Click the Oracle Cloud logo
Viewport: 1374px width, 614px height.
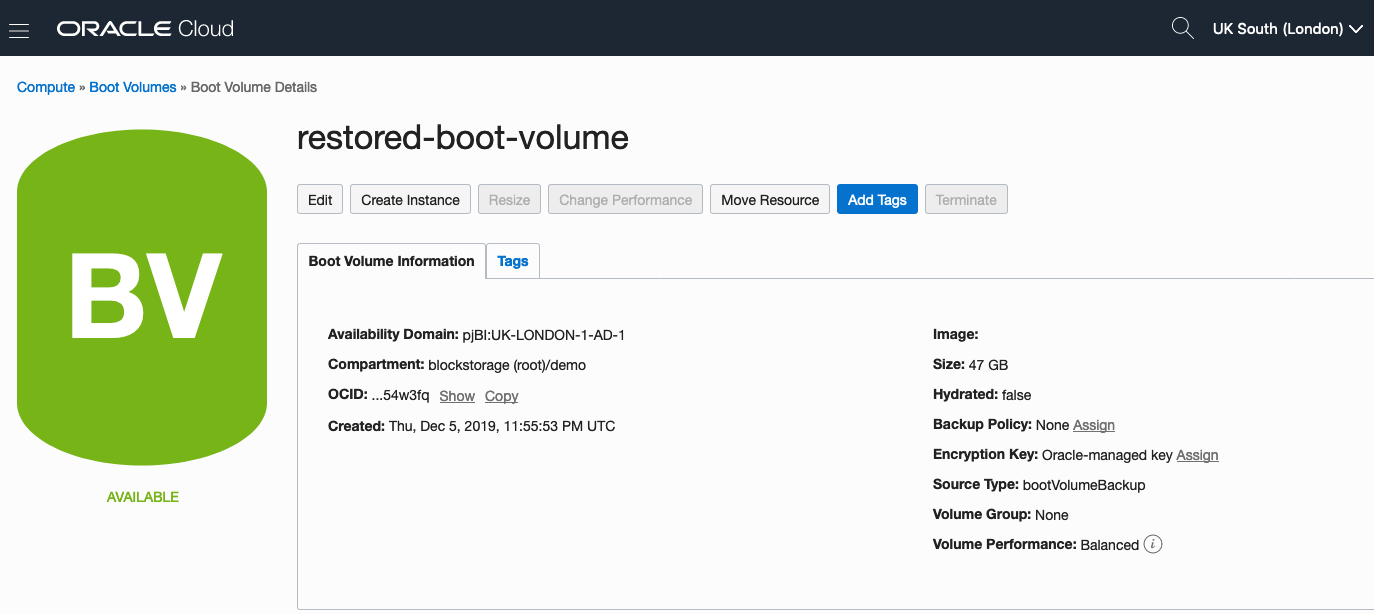tap(145, 29)
